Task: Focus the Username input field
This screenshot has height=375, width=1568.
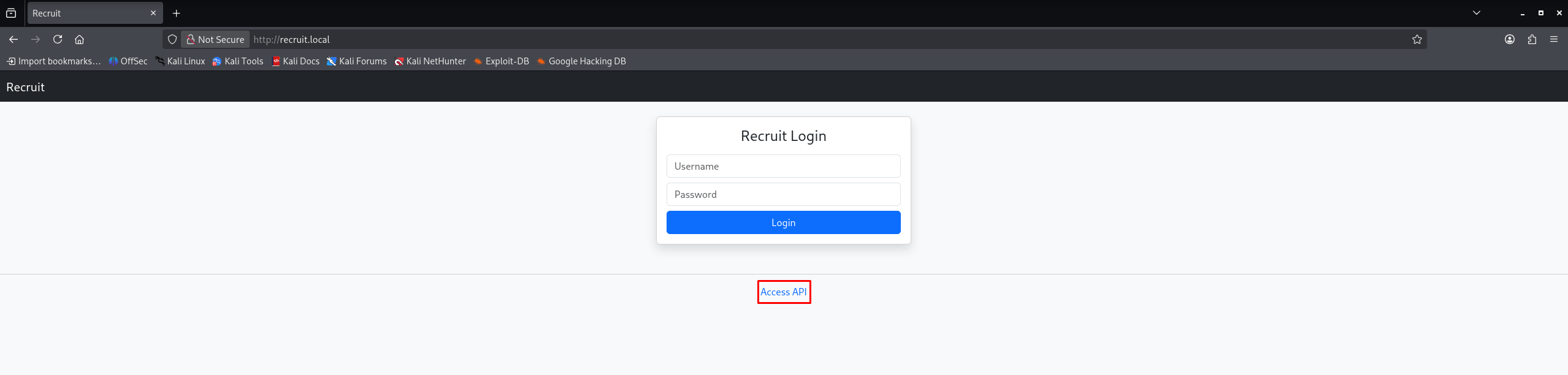Action: [783, 166]
